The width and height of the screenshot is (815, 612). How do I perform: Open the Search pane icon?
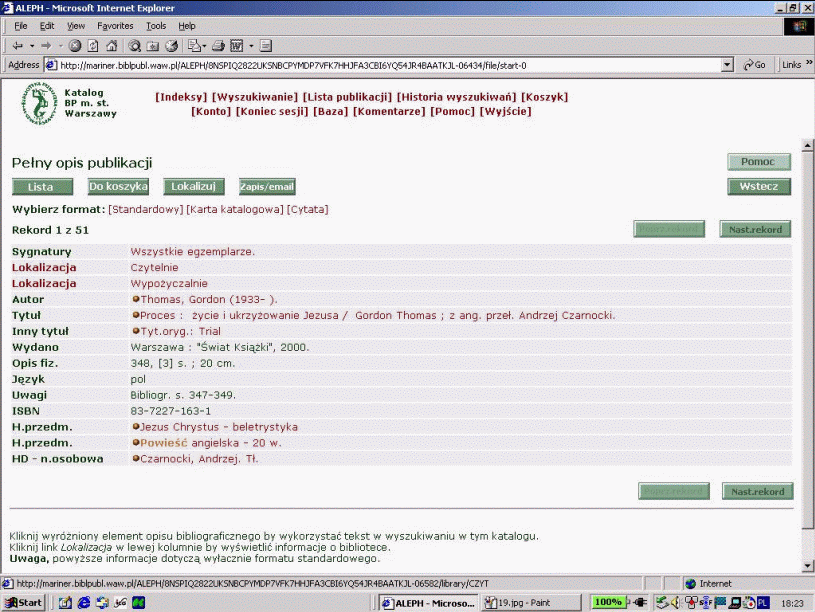coord(134,45)
